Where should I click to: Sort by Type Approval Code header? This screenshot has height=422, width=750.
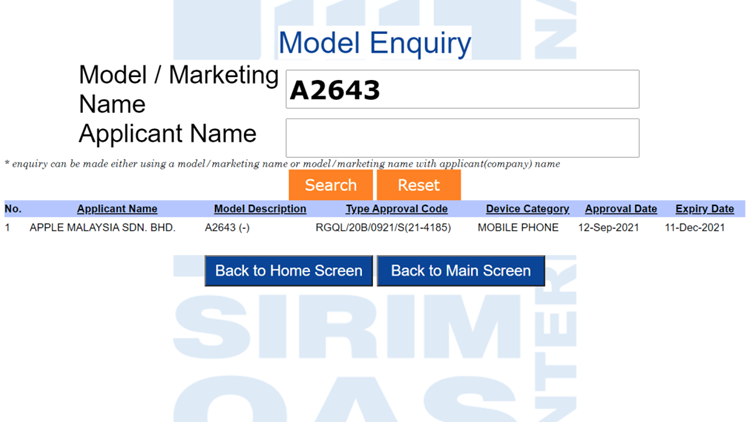point(397,209)
